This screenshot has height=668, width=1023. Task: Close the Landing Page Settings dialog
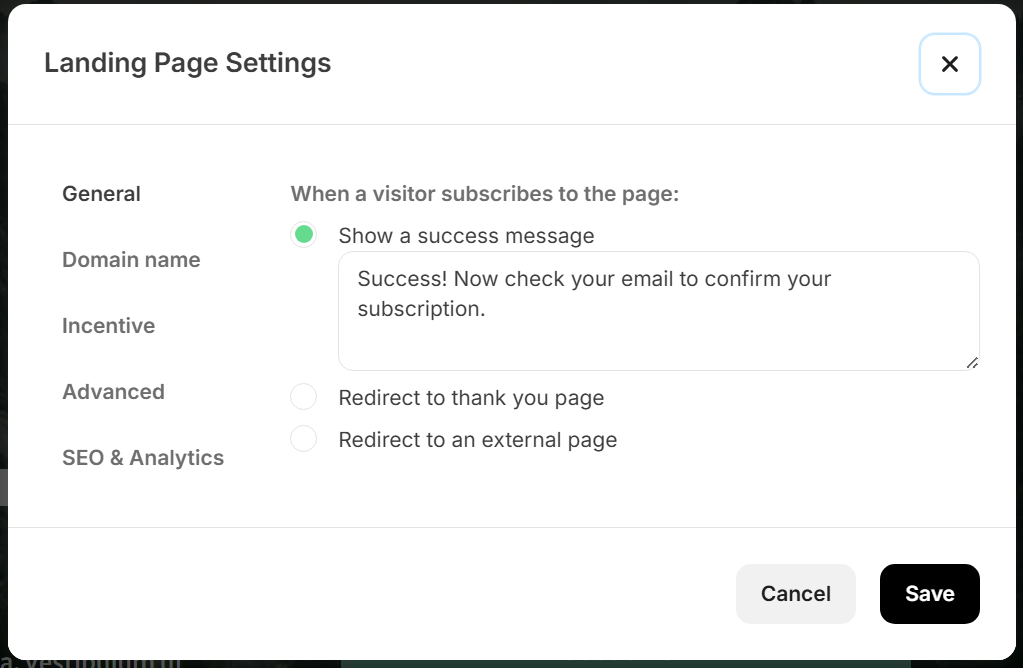pyautogui.click(x=949, y=64)
